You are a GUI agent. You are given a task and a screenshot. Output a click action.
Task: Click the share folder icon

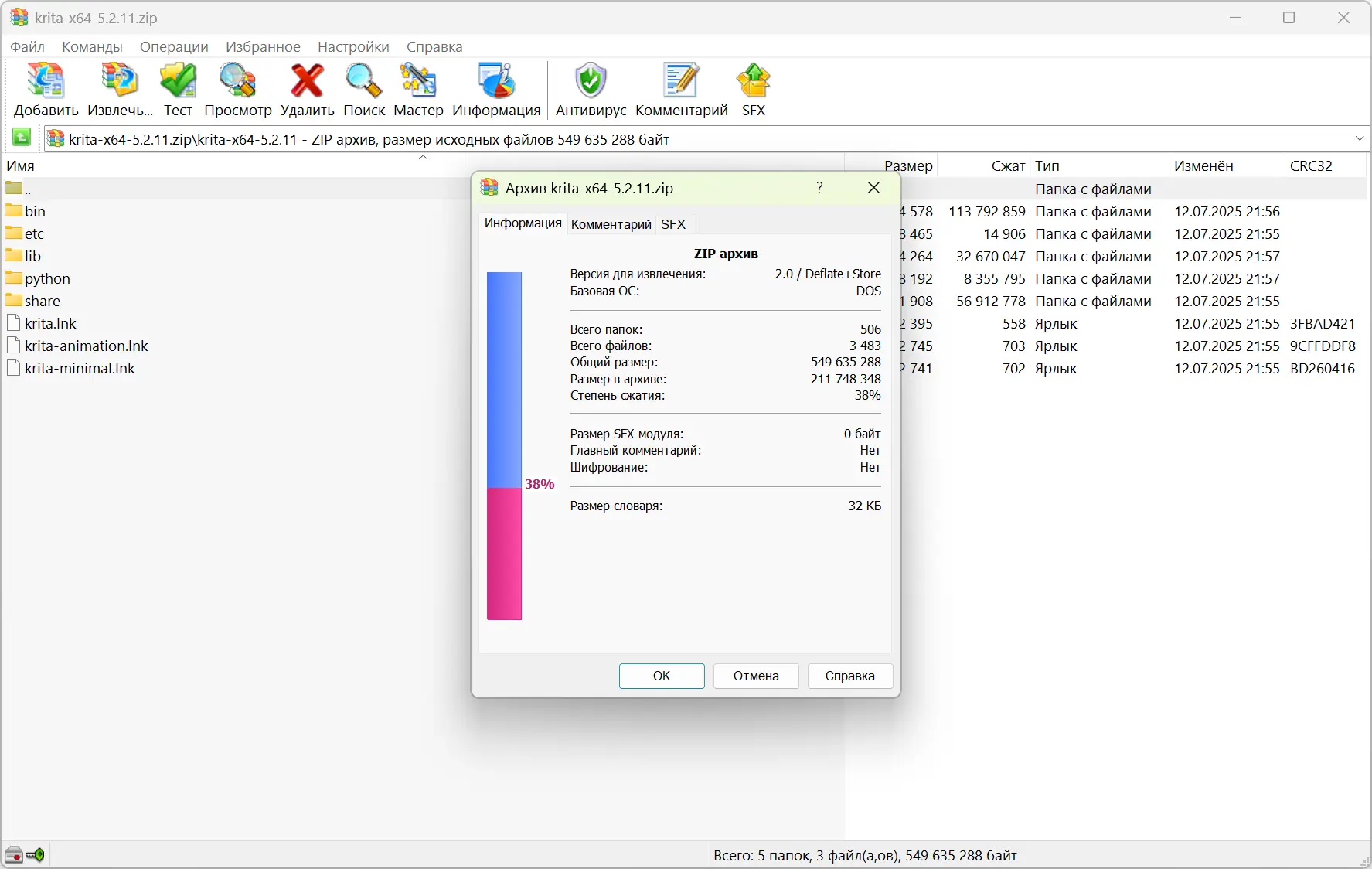point(14,300)
